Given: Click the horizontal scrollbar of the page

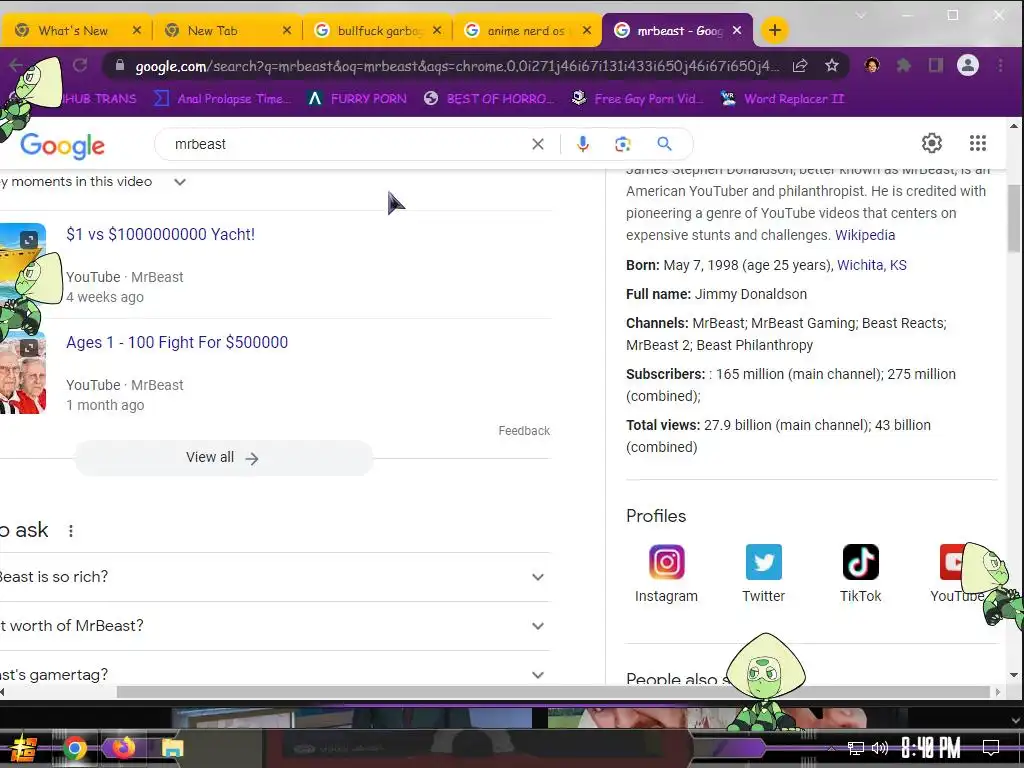Looking at the screenshot, I should pyautogui.click(x=553, y=692).
